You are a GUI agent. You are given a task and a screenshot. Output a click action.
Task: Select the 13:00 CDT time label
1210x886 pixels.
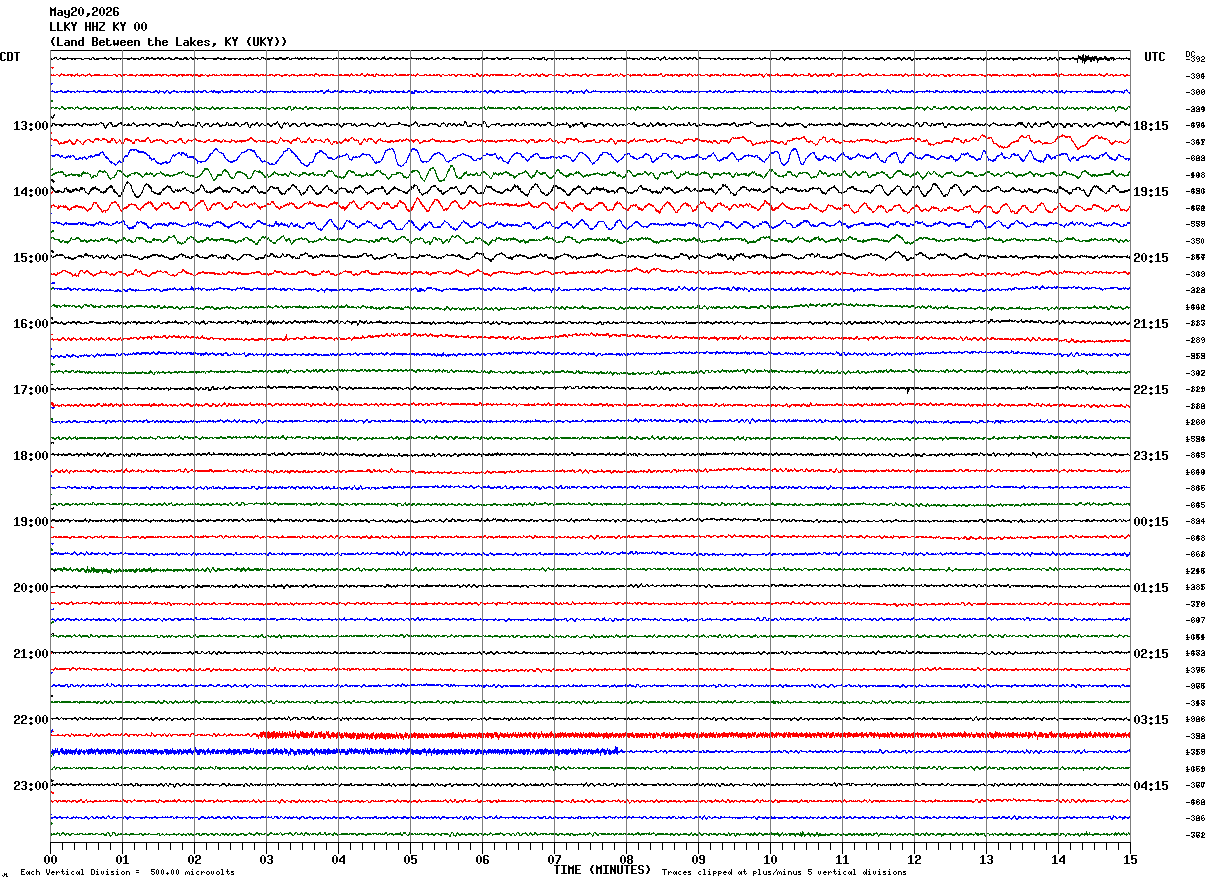click(30, 126)
